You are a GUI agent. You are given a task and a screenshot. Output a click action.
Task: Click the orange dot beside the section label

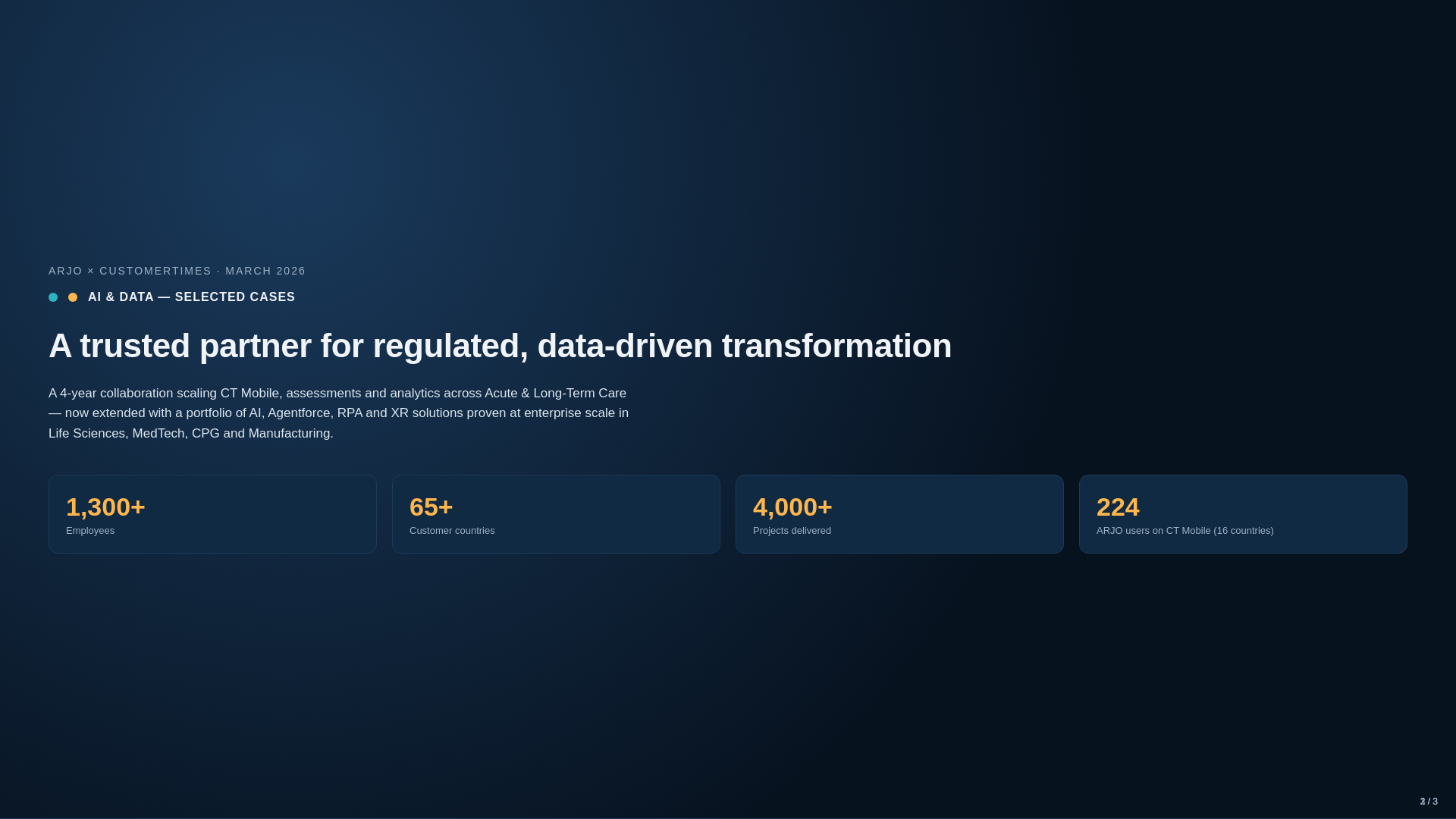pos(73,297)
